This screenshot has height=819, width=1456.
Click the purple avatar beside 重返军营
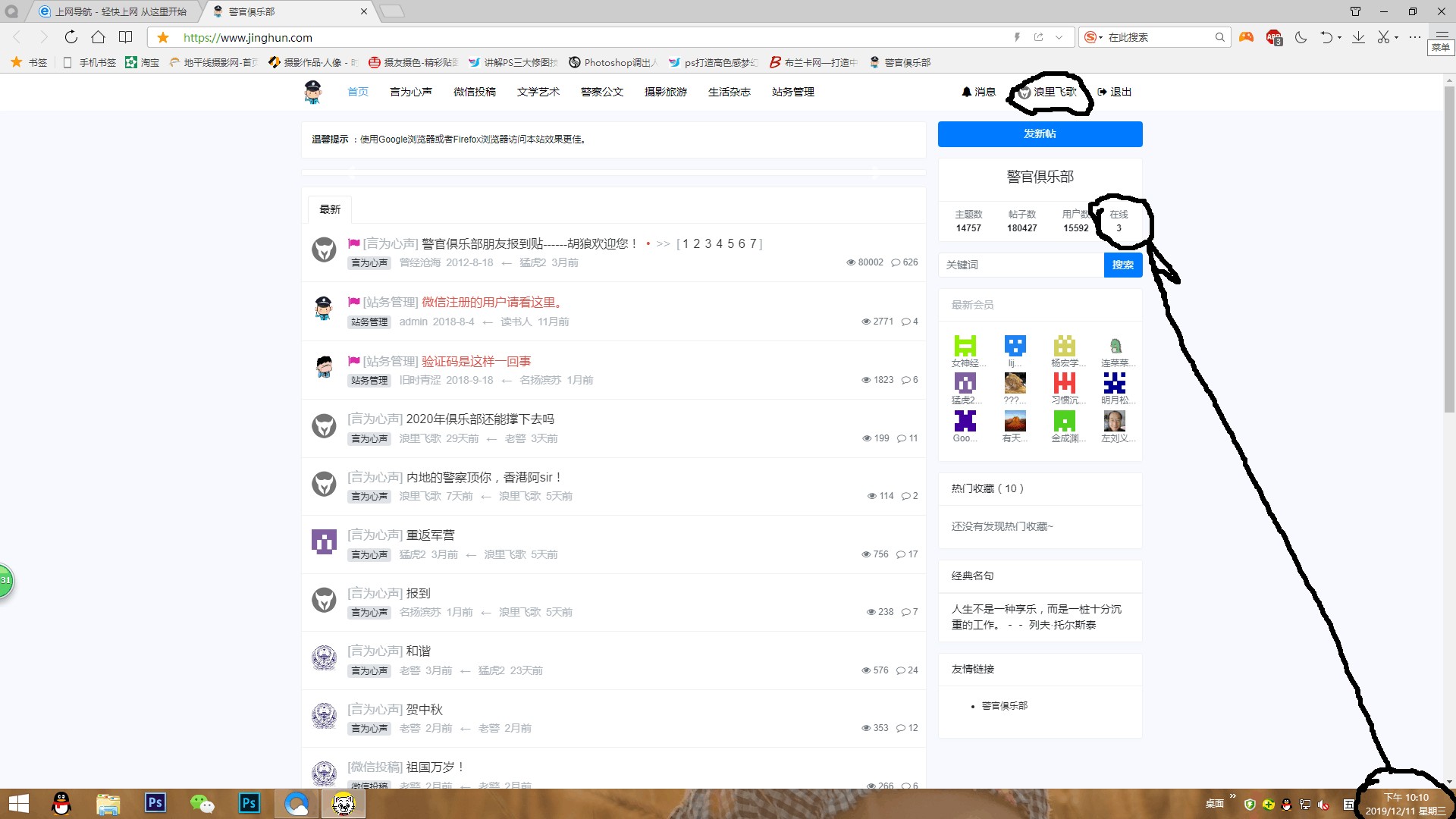(324, 541)
